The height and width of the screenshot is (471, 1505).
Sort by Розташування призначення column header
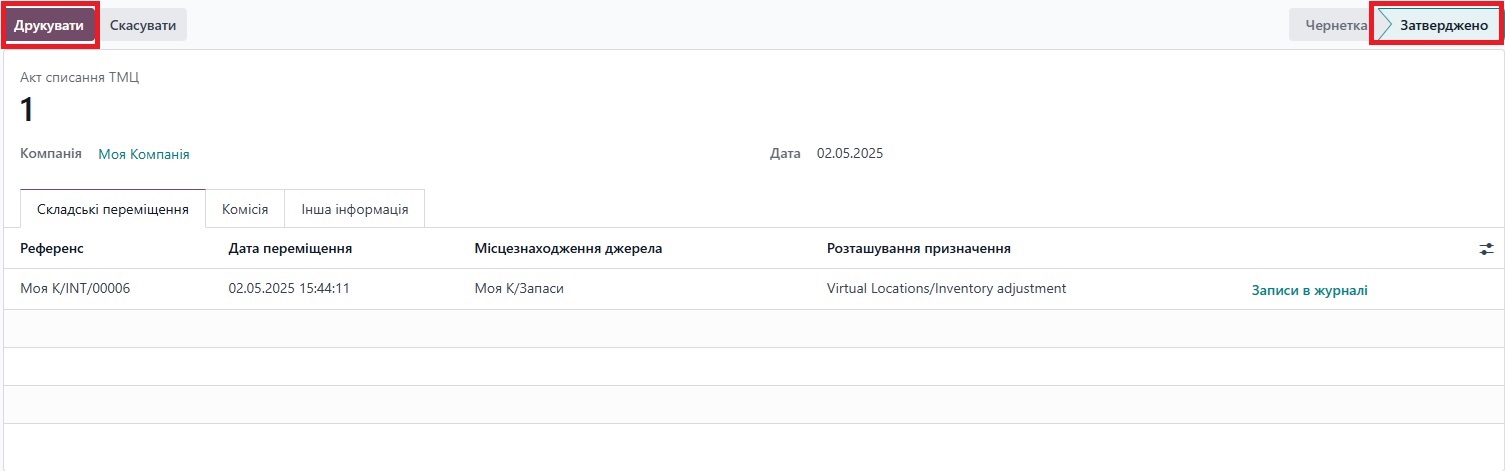(x=918, y=248)
